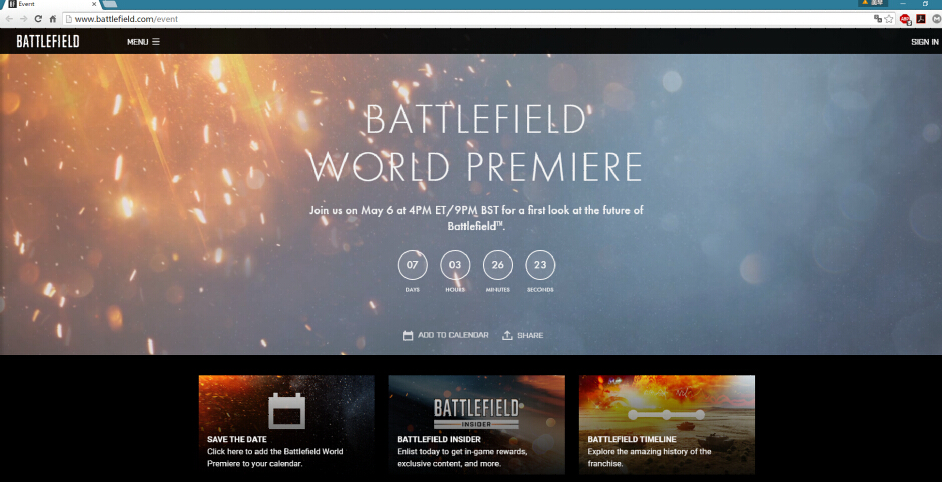Image resolution: width=942 pixels, height=482 pixels.
Task: Bookmark this page with the star icon
Action: tap(889, 19)
